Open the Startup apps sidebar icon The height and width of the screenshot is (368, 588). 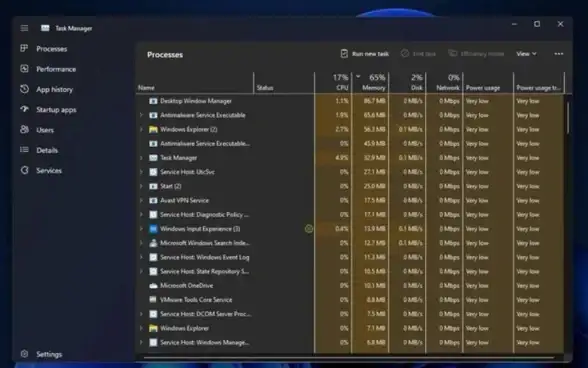click(x=24, y=109)
